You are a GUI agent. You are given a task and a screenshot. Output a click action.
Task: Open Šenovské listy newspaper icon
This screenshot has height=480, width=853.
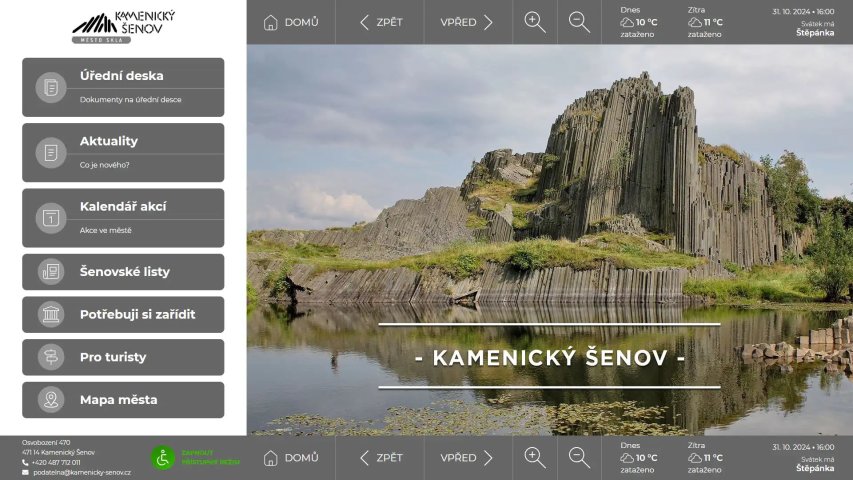pyautogui.click(x=50, y=272)
